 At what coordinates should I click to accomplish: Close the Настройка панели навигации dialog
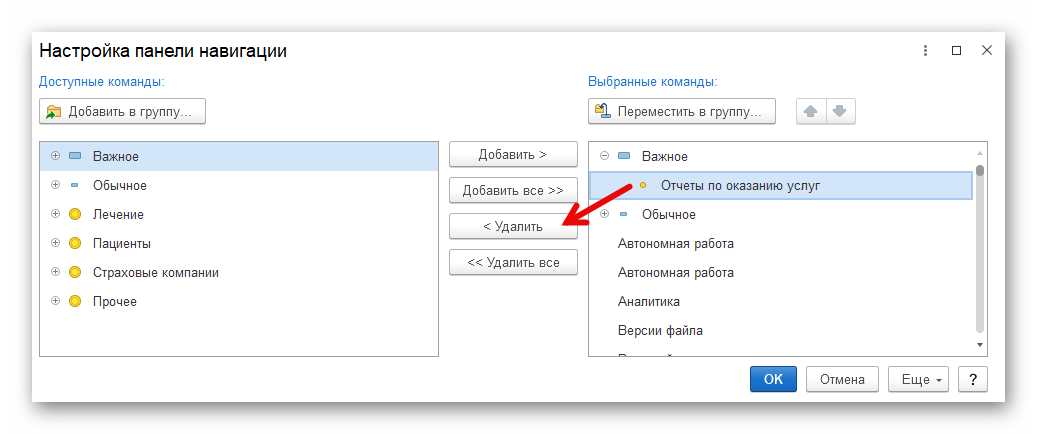[987, 51]
